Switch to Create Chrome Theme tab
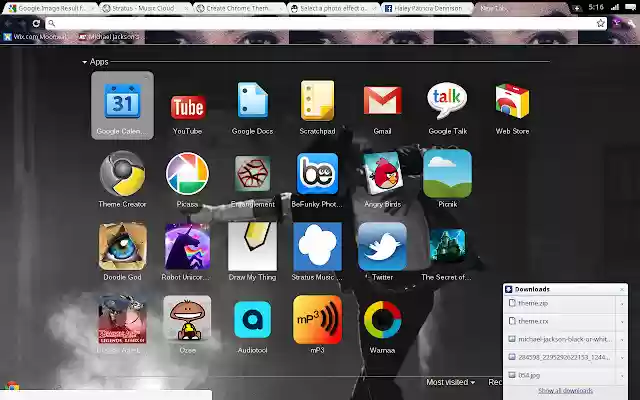This screenshot has width=640, height=400. tap(239, 8)
